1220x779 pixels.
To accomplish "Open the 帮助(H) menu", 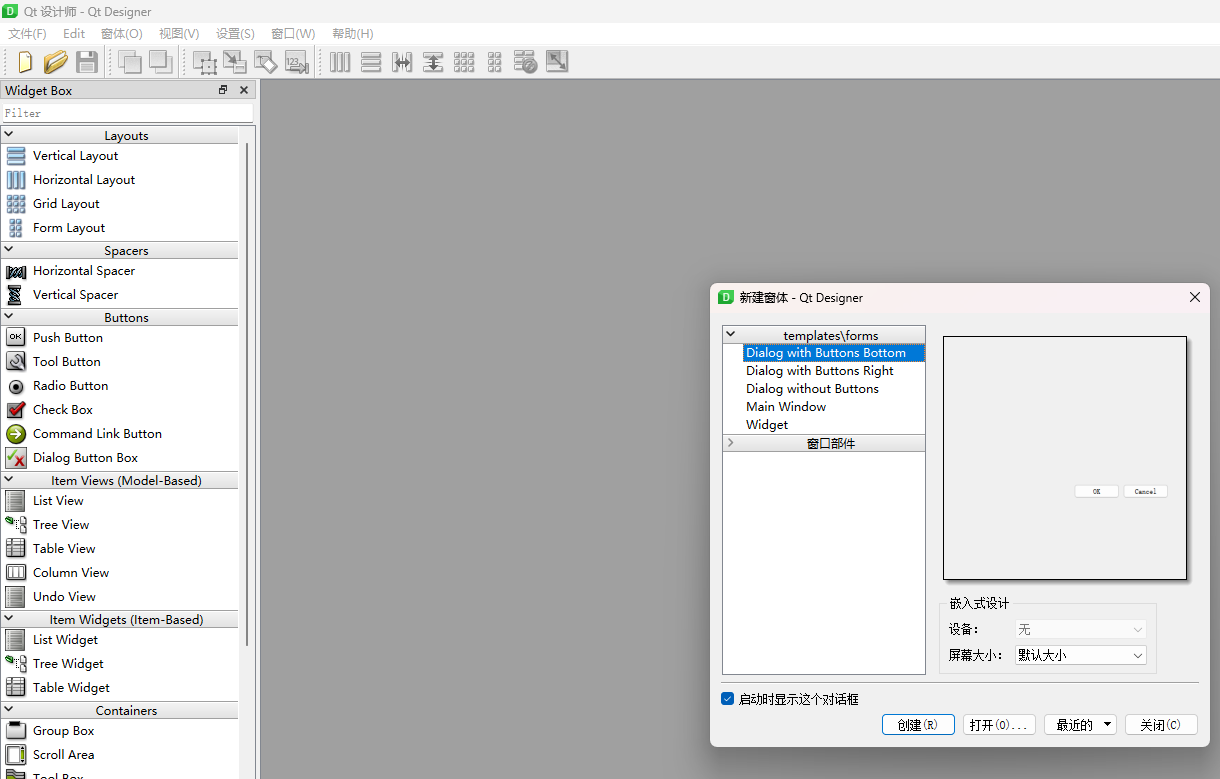I will tap(352, 33).
